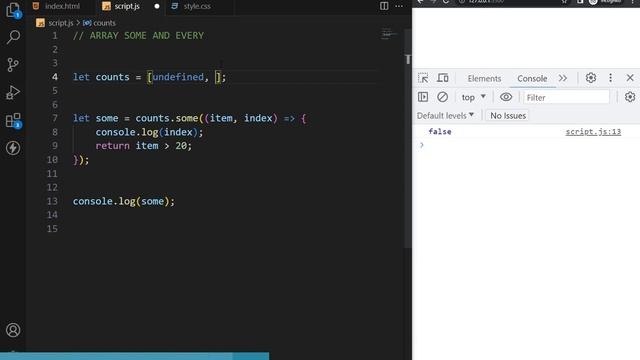The width and height of the screenshot is (640, 360).
Task: Click the editor minimap
Action: (389, 34)
